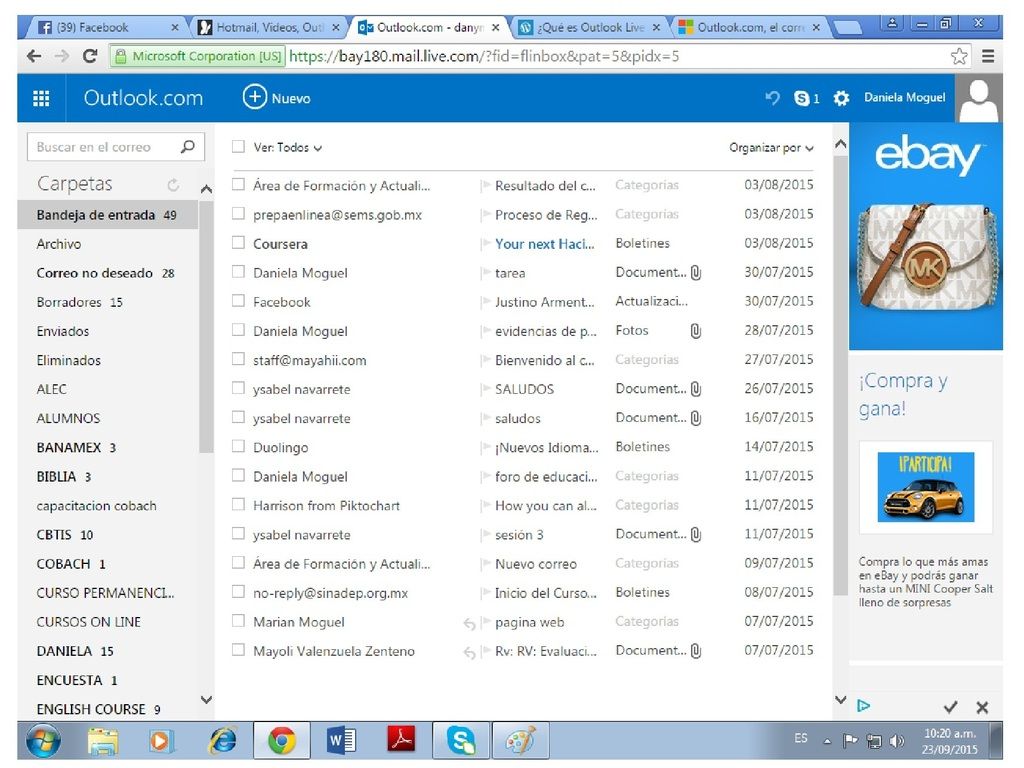The image size is (1024, 768).
Task: Click the Nuevo plus icon
Action: coord(255,97)
